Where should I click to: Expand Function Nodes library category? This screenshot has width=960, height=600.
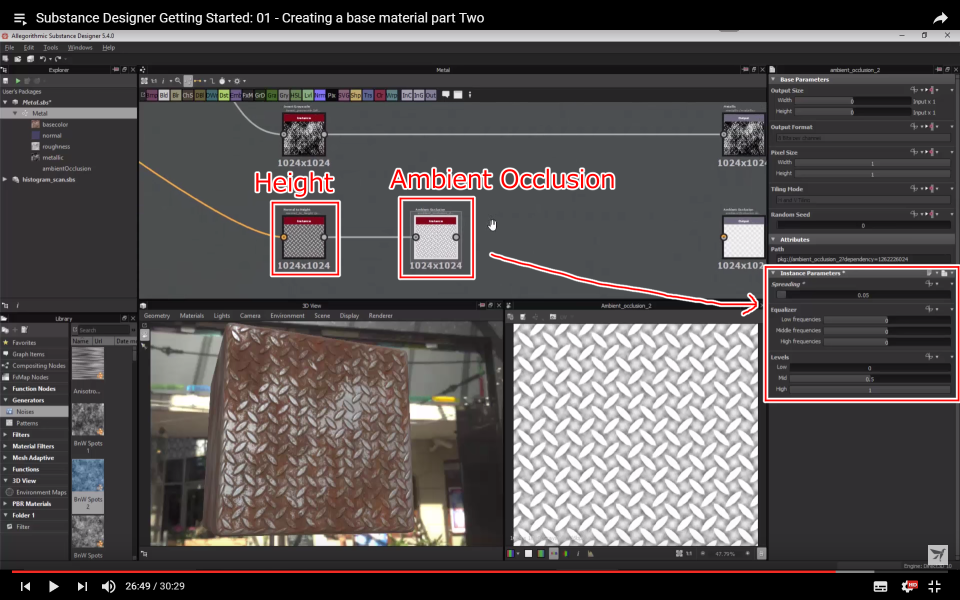point(6,389)
